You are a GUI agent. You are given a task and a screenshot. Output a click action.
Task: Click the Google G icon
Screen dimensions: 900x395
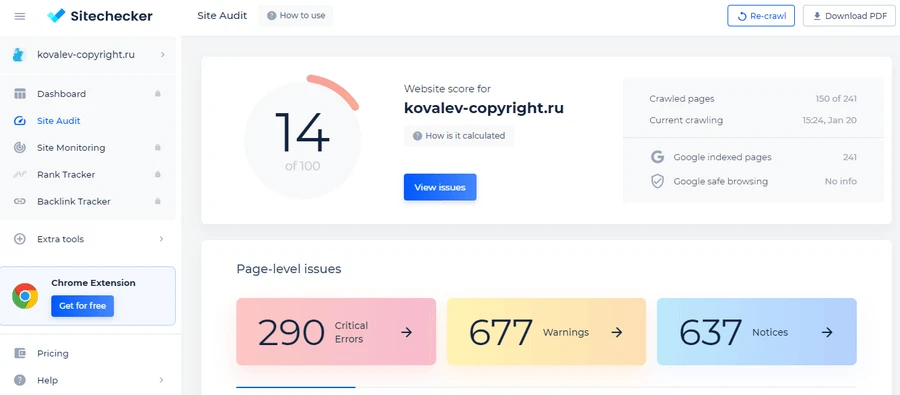click(657, 157)
